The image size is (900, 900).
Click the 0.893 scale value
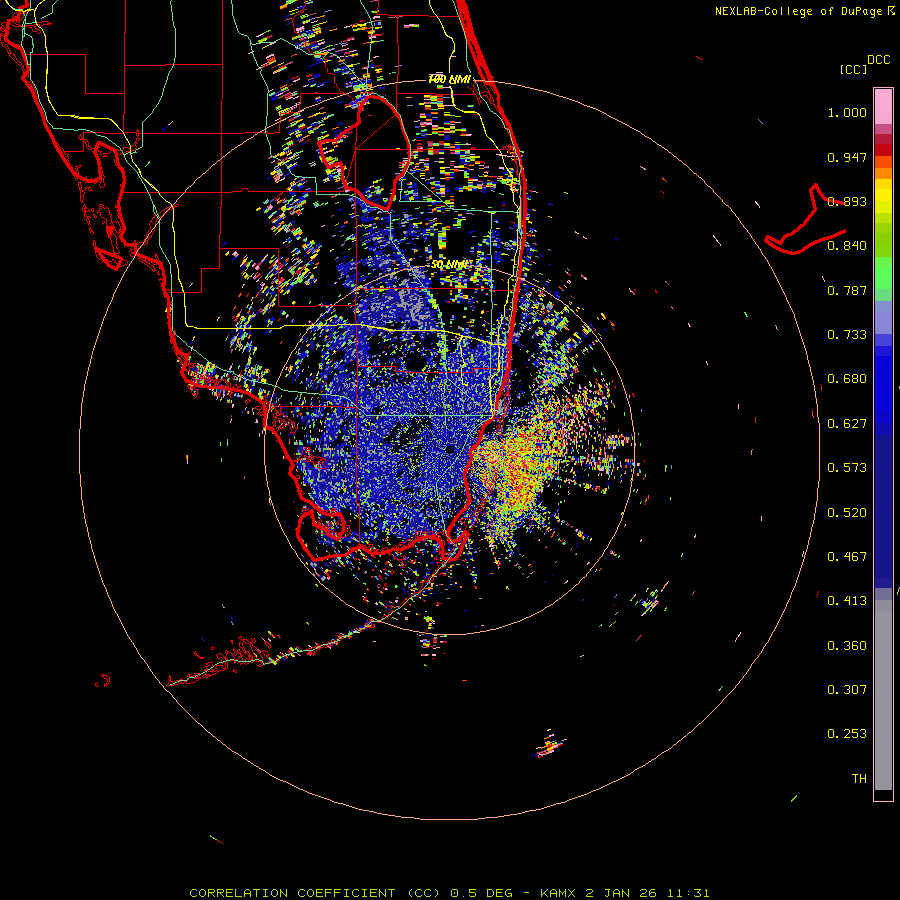pos(847,201)
